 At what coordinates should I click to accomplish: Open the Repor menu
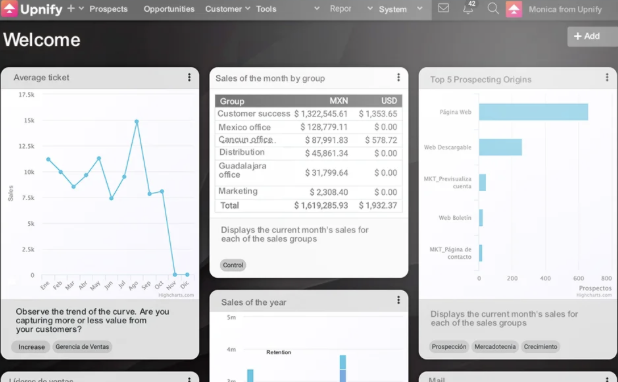[x=341, y=9]
